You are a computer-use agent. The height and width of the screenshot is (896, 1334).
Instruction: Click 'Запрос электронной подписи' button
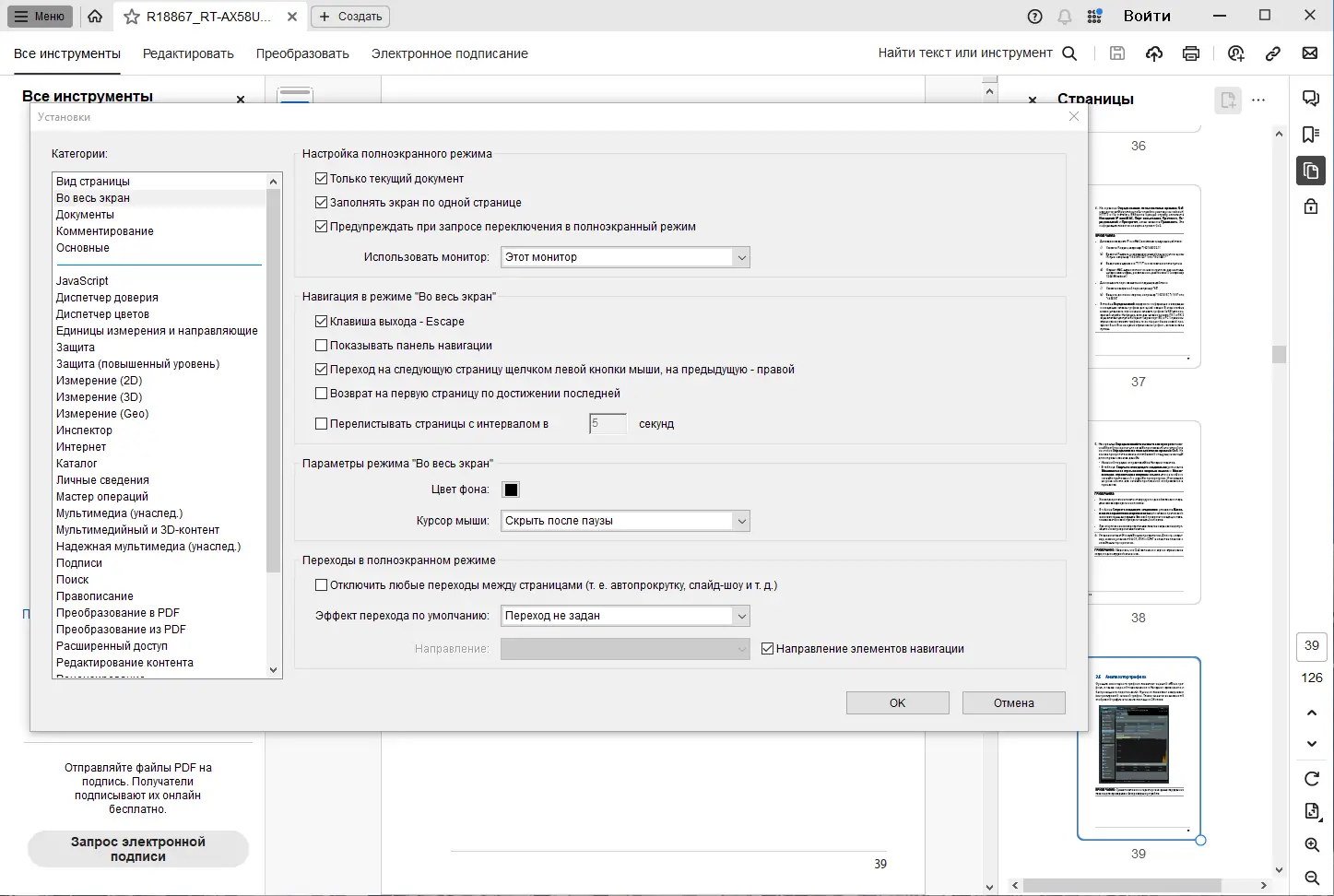(138, 849)
